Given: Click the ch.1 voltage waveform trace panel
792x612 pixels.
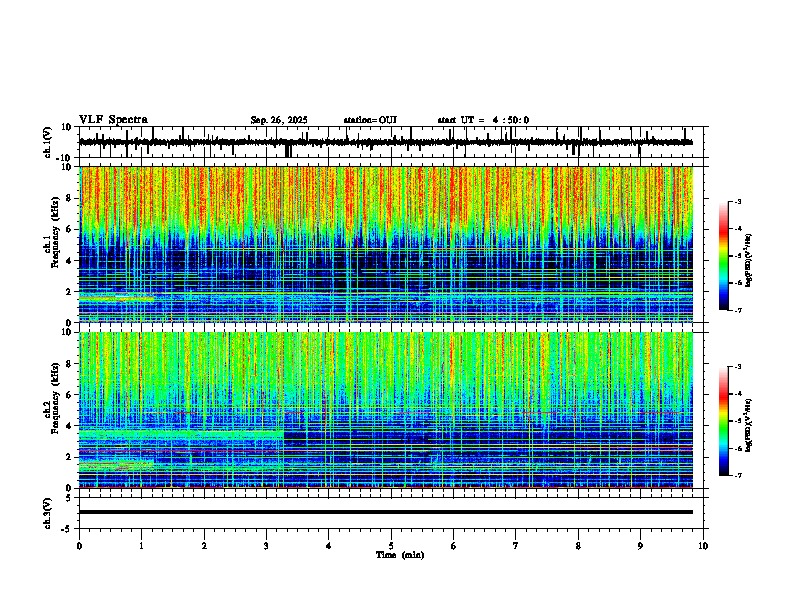Looking at the screenshot, I should tap(391, 142).
